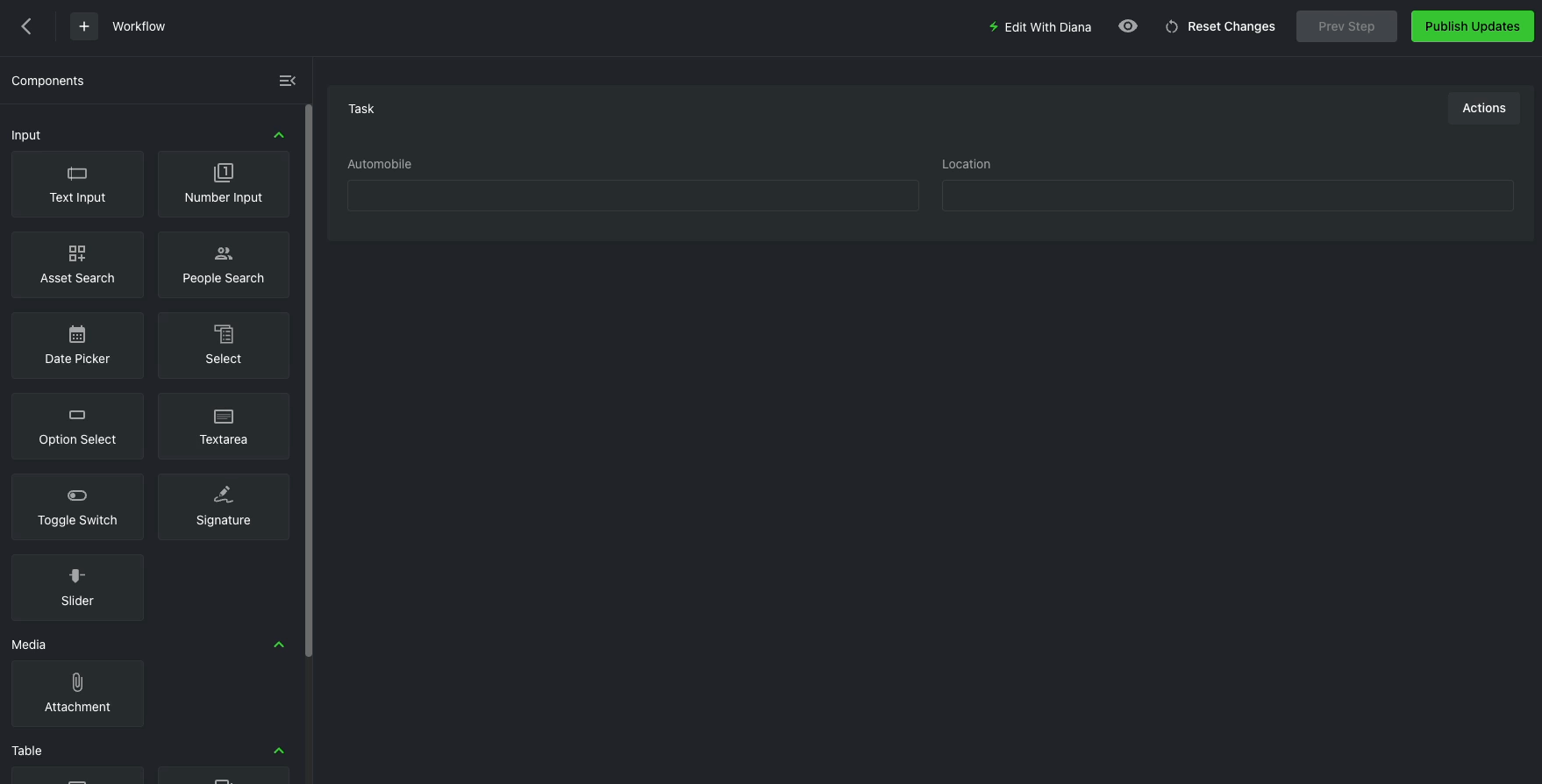Select the Signature component
Screen dimensions: 1542x784
[x=224, y=507]
